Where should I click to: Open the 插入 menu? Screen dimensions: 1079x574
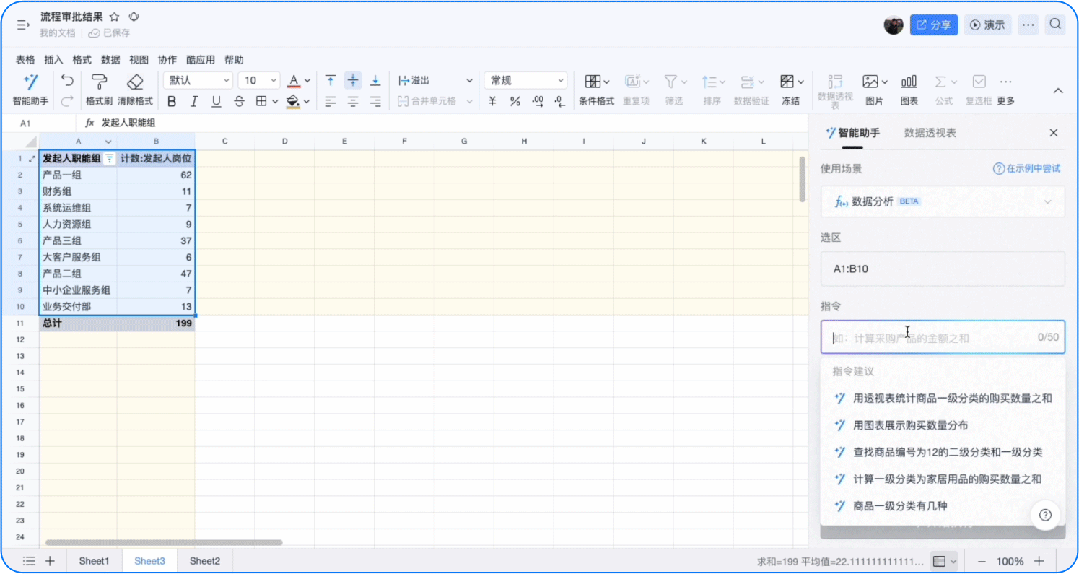53,60
